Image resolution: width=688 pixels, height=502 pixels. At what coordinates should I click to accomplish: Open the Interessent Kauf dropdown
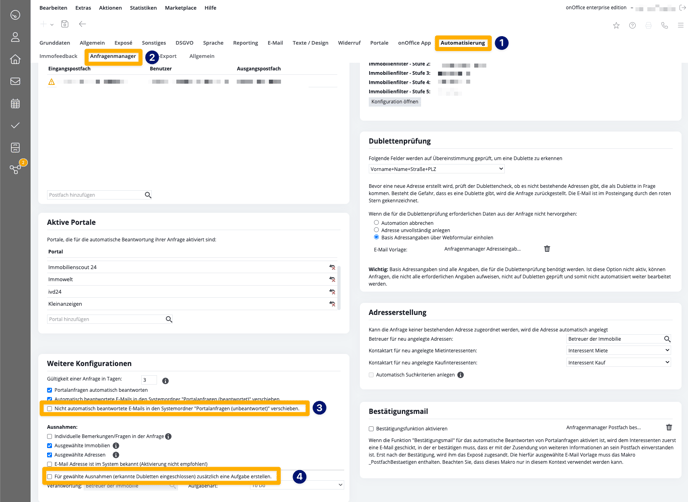point(619,362)
